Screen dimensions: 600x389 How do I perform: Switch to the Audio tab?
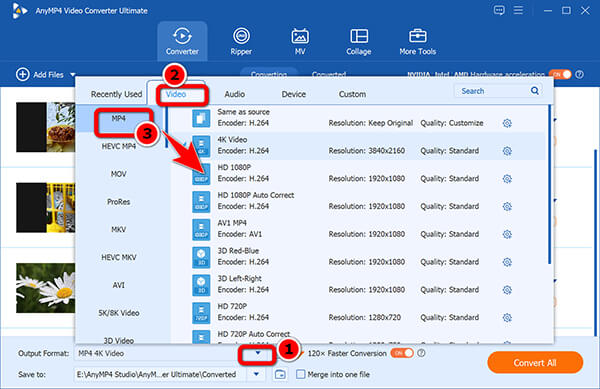click(235, 94)
